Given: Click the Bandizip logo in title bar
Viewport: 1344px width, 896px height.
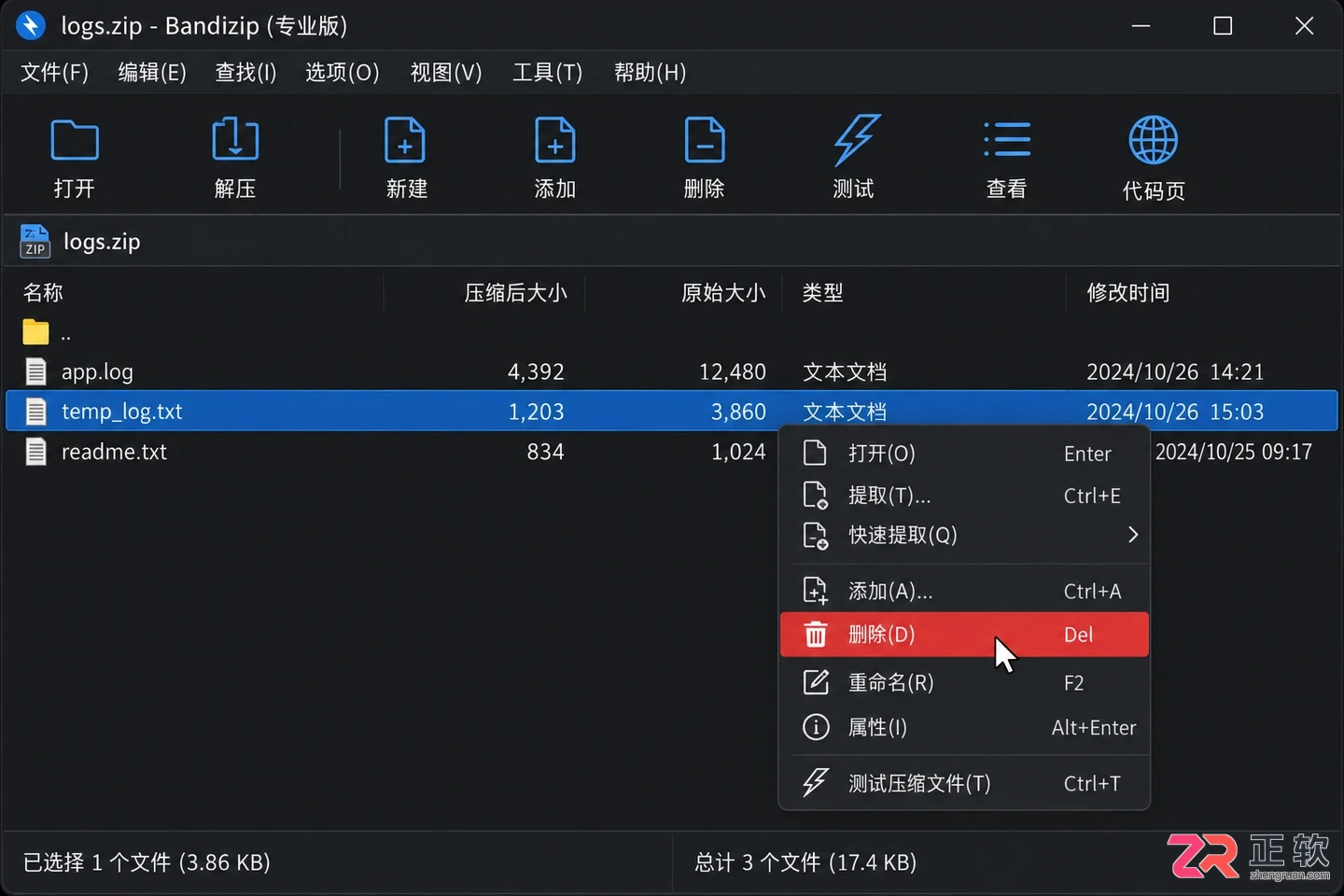Looking at the screenshot, I should click(31, 25).
